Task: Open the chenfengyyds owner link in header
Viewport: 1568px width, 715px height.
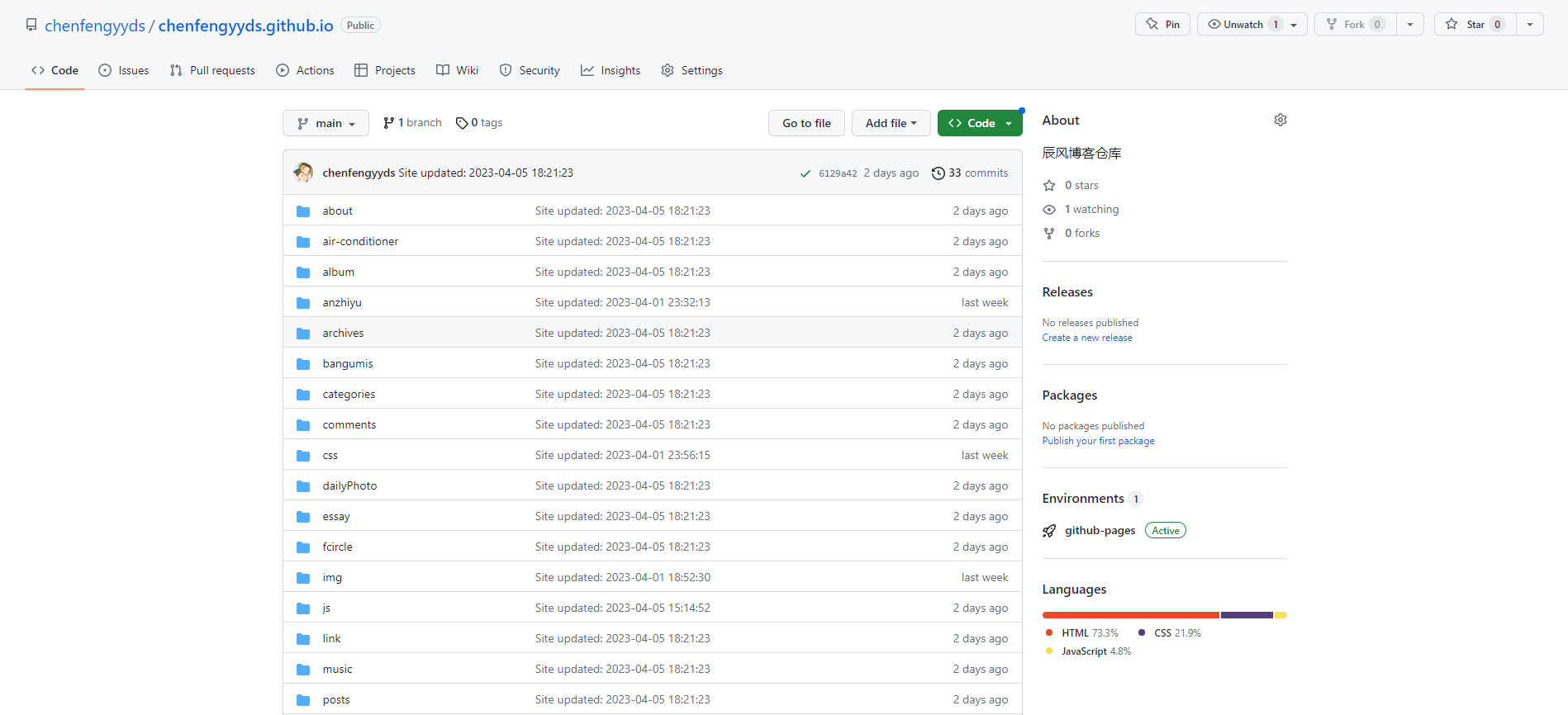Action: [95, 26]
